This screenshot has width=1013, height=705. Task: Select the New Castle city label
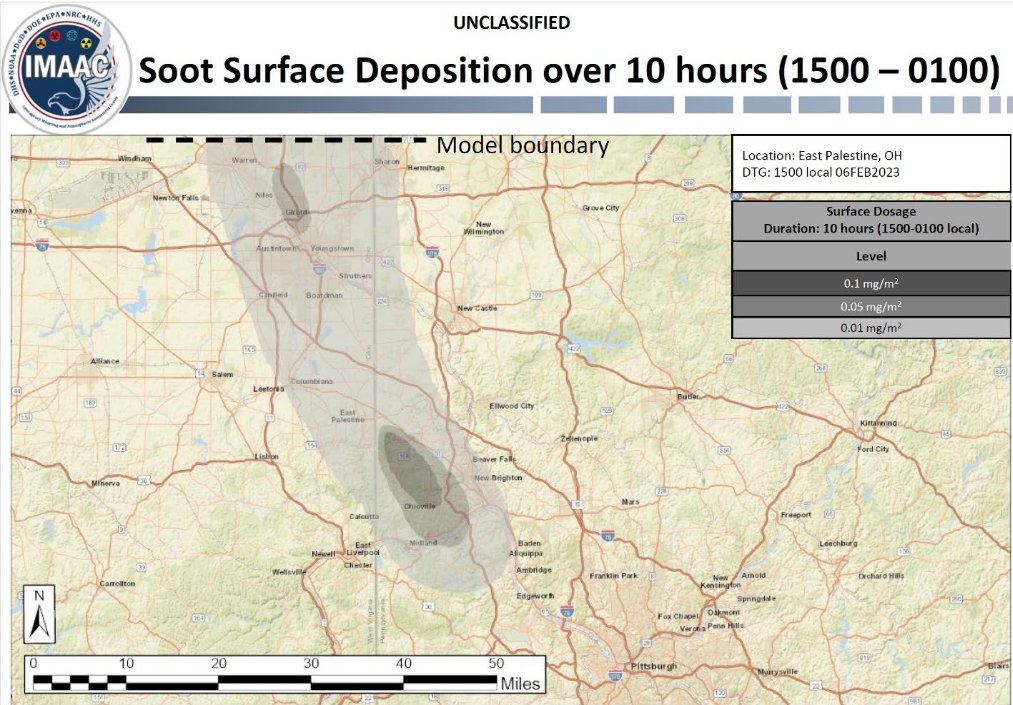pos(477,308)
